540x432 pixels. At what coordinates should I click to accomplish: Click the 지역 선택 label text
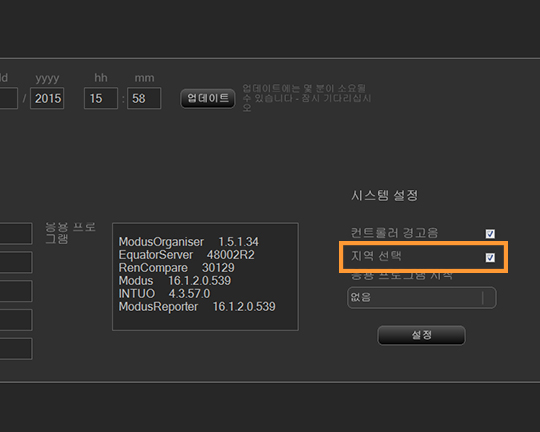[x=376, y=256]
